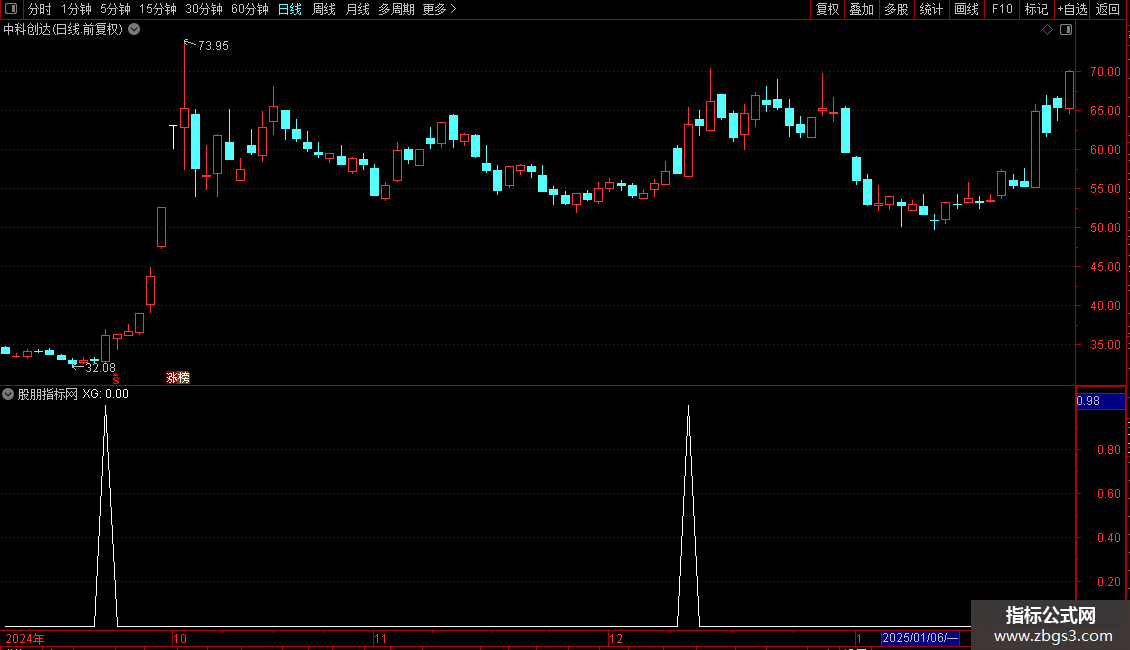Click the 70.00 price axis label

1105,71
